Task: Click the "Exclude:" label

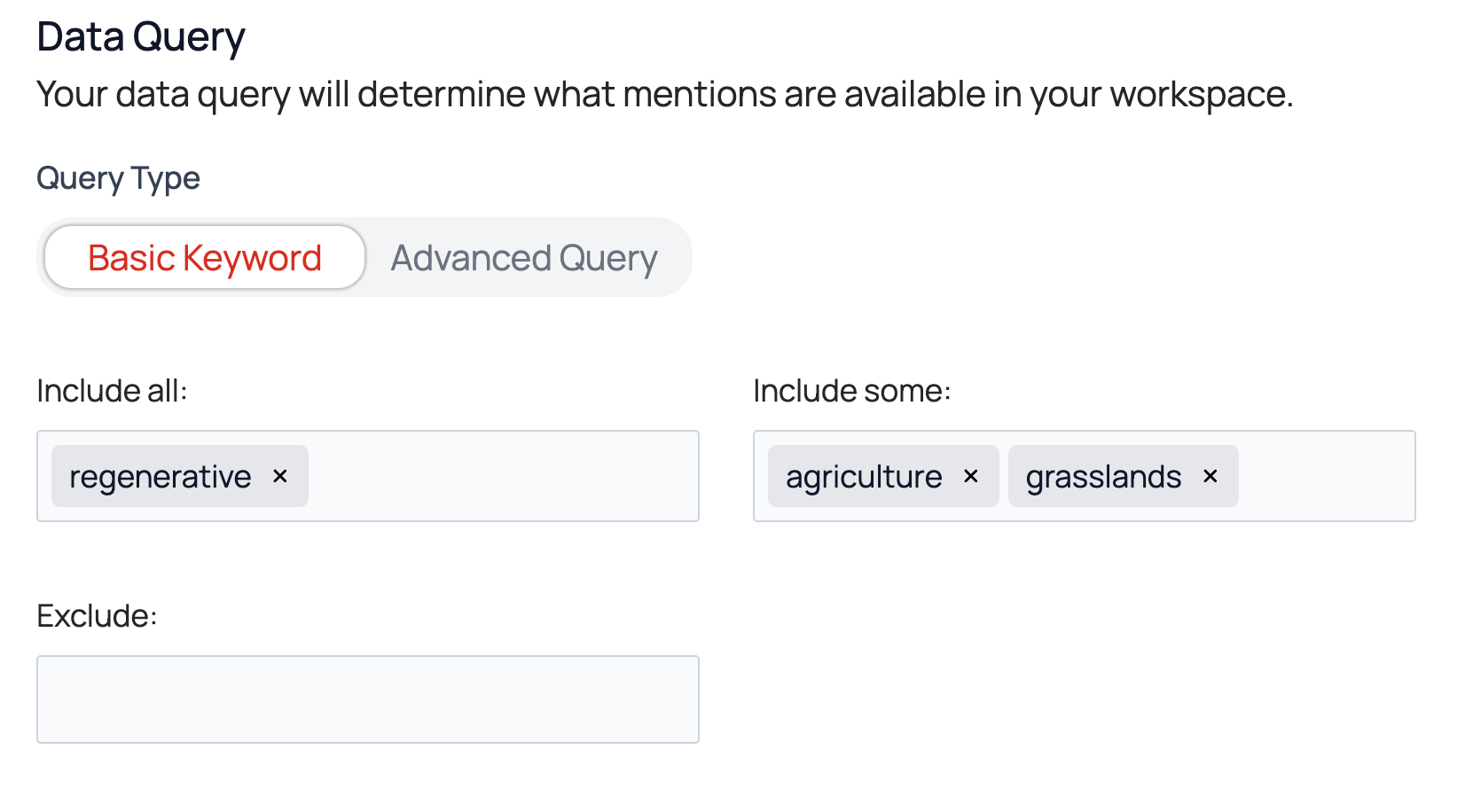Action: (x=97, y=616)
